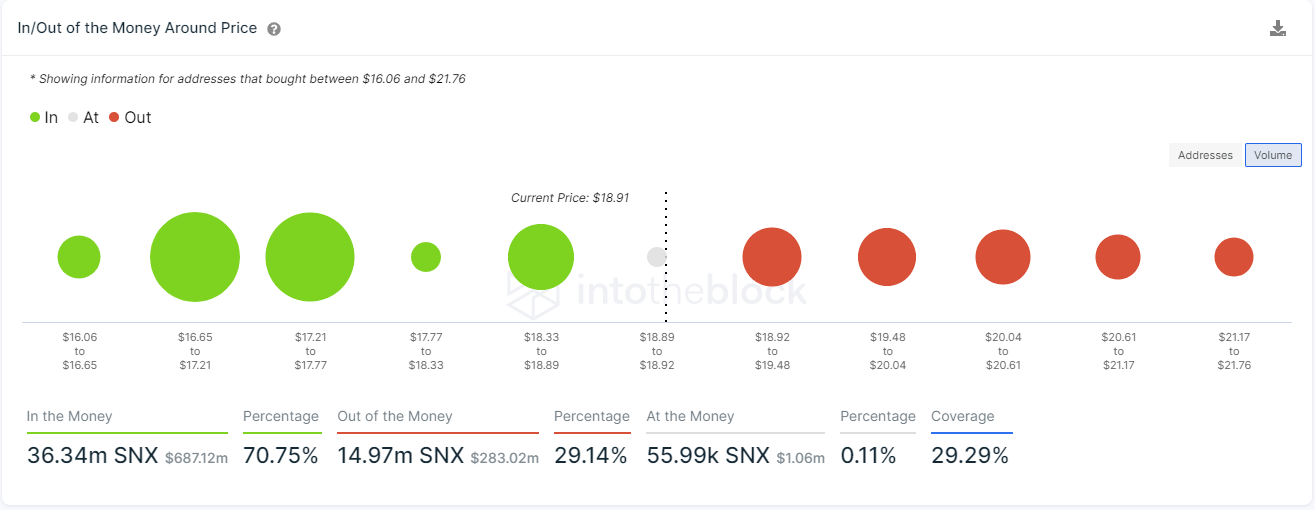The height and width of the screenshot is (510, 1315).
Task: Open the help question mark icon
Action: click(x=274, y=29)
